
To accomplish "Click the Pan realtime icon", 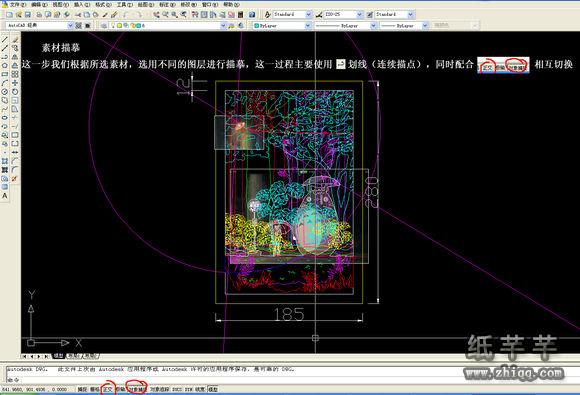I will [x=156, y=14].
